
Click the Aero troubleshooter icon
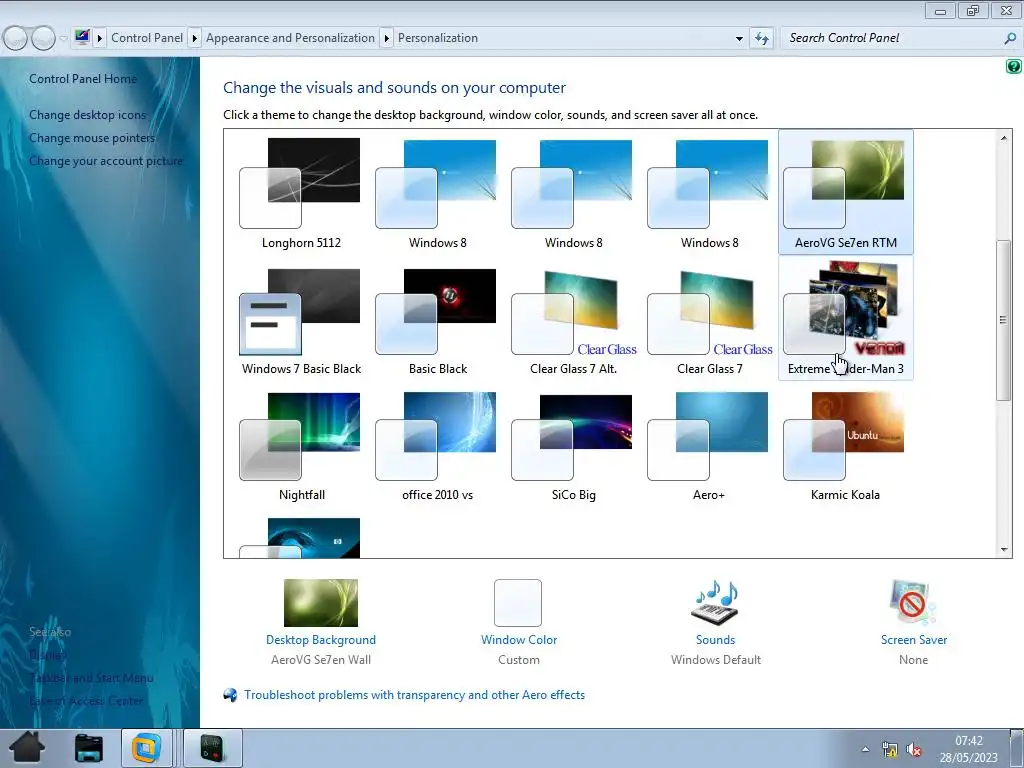pyautogui.click(x=231, y=695)
